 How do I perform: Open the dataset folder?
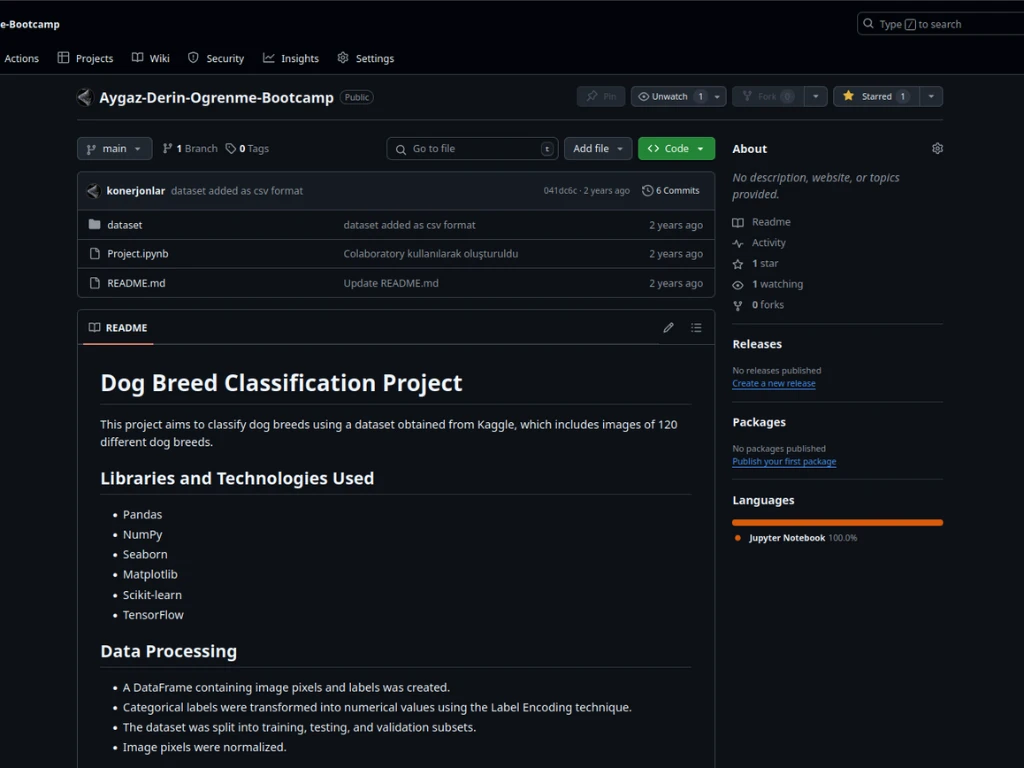click(125, 225)
